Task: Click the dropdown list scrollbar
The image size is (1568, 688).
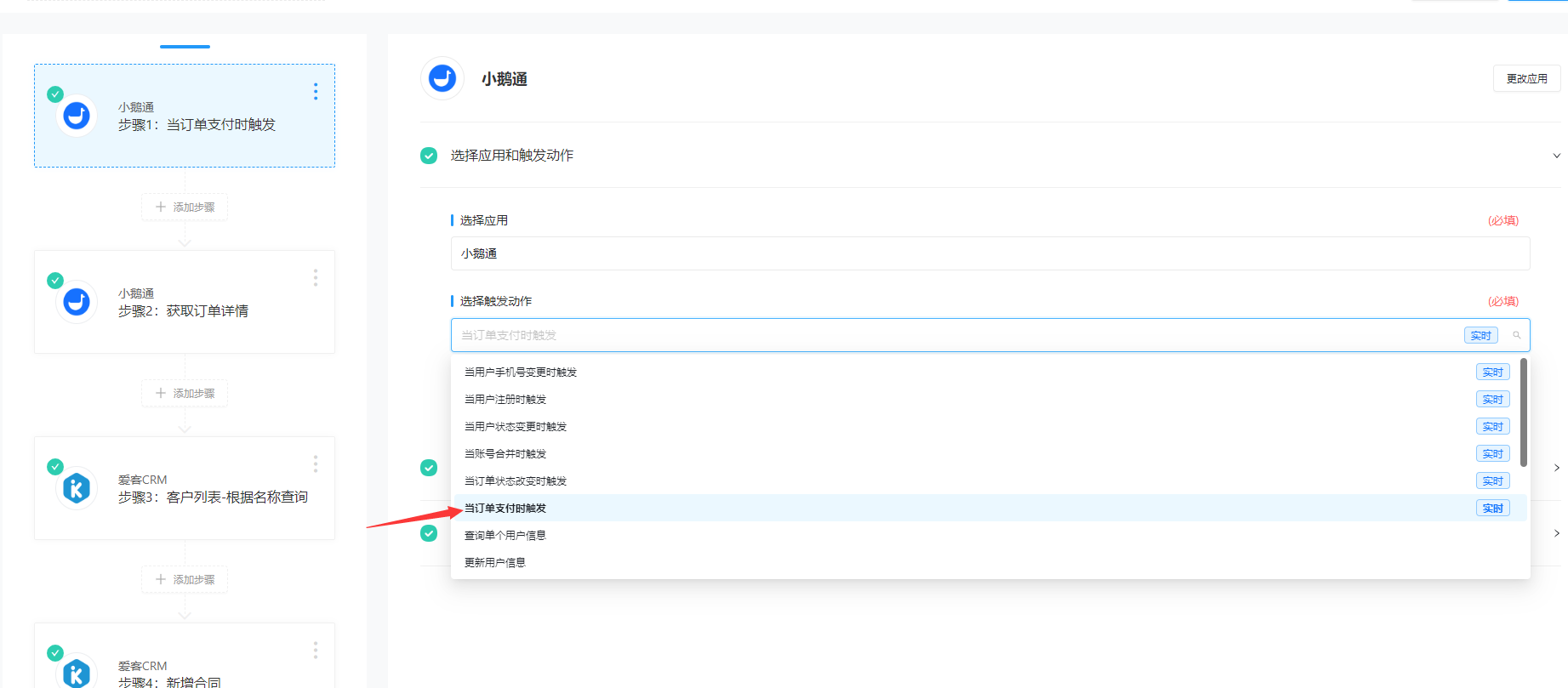Action: click(1524, 412)
